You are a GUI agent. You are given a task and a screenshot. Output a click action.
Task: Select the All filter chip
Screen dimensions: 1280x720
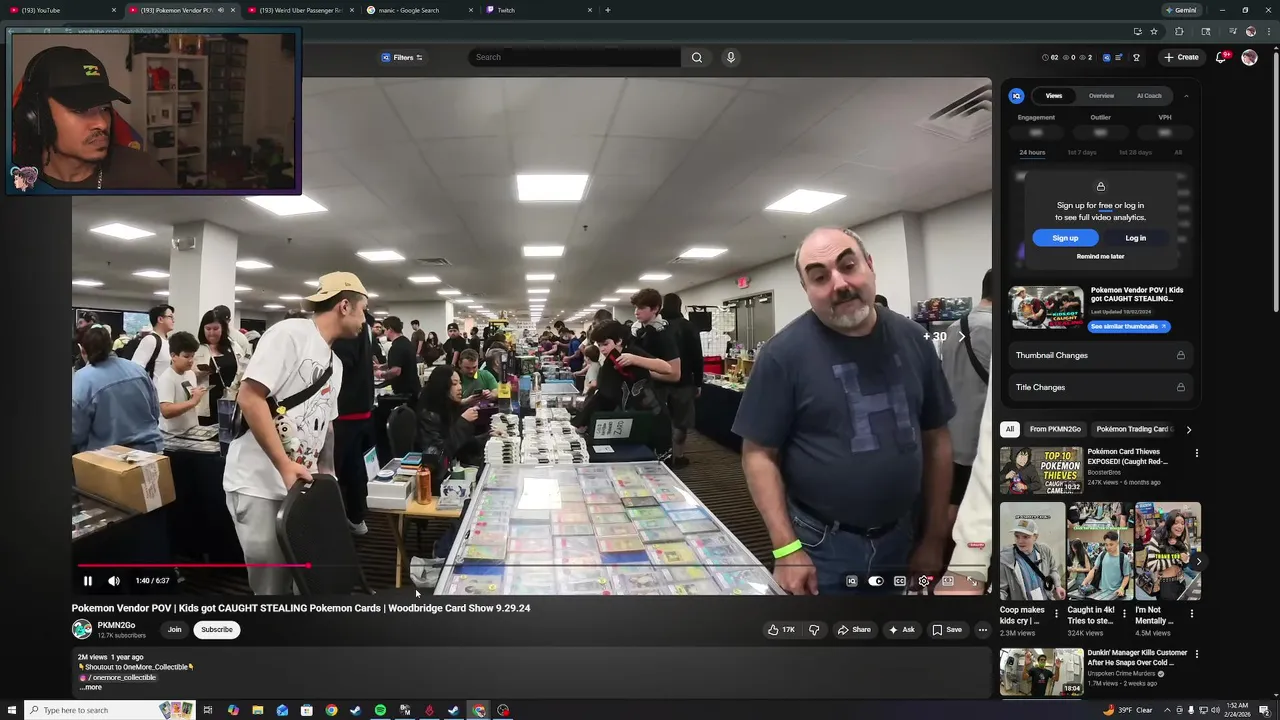click(1010, 429)
